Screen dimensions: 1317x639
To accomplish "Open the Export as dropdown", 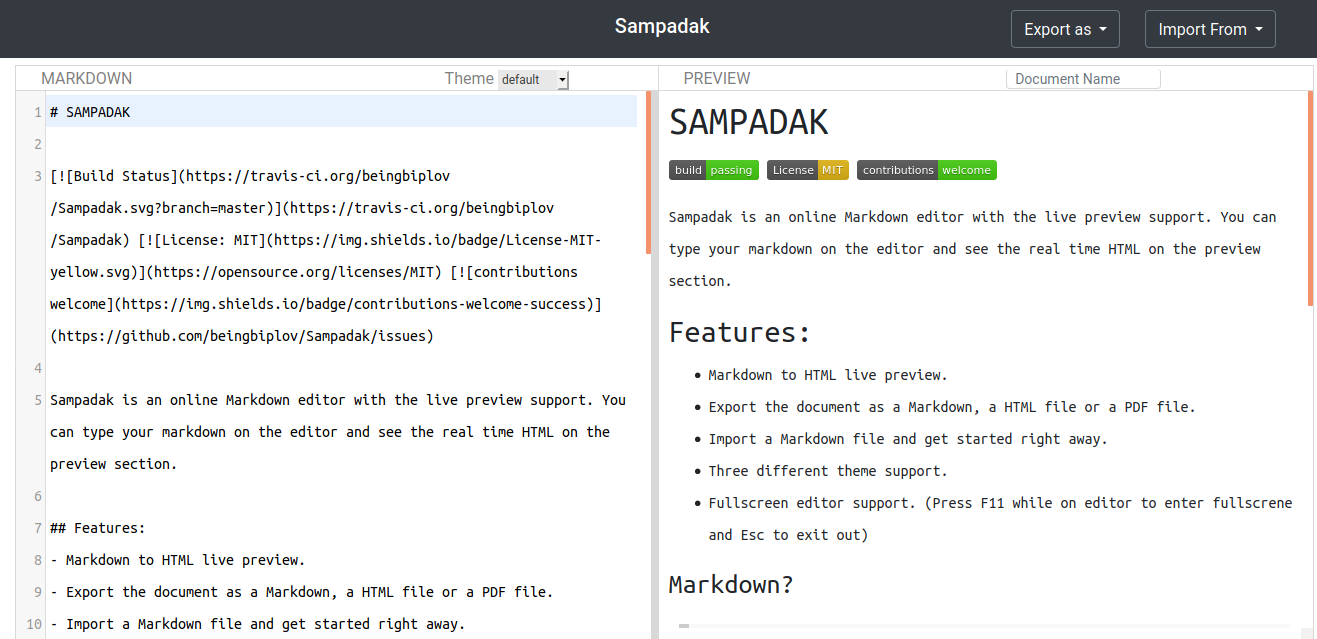I will pos(1065,29).
